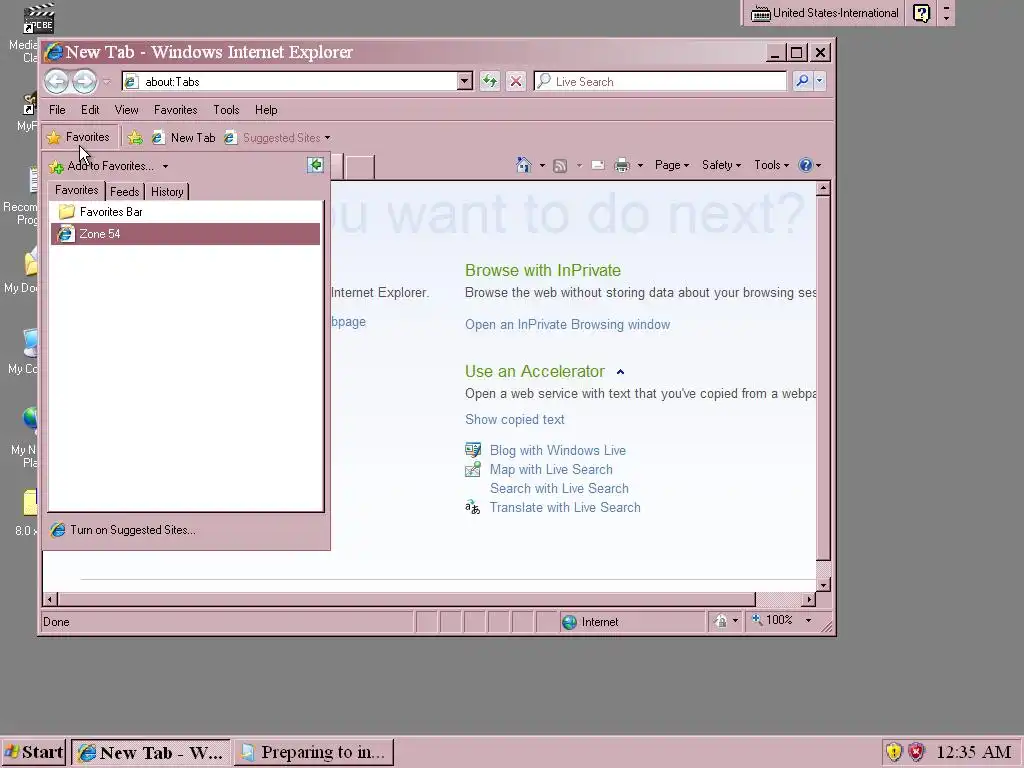This screenshot has height=768, width=1024.
Task: Open the zoom level dropdown arrow
Action: (x=808, y=620)
